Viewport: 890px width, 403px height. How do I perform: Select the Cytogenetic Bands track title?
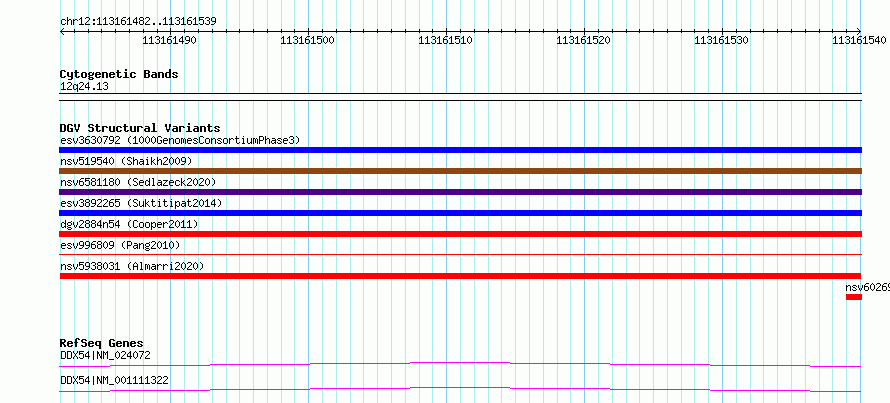click(119, 74)
